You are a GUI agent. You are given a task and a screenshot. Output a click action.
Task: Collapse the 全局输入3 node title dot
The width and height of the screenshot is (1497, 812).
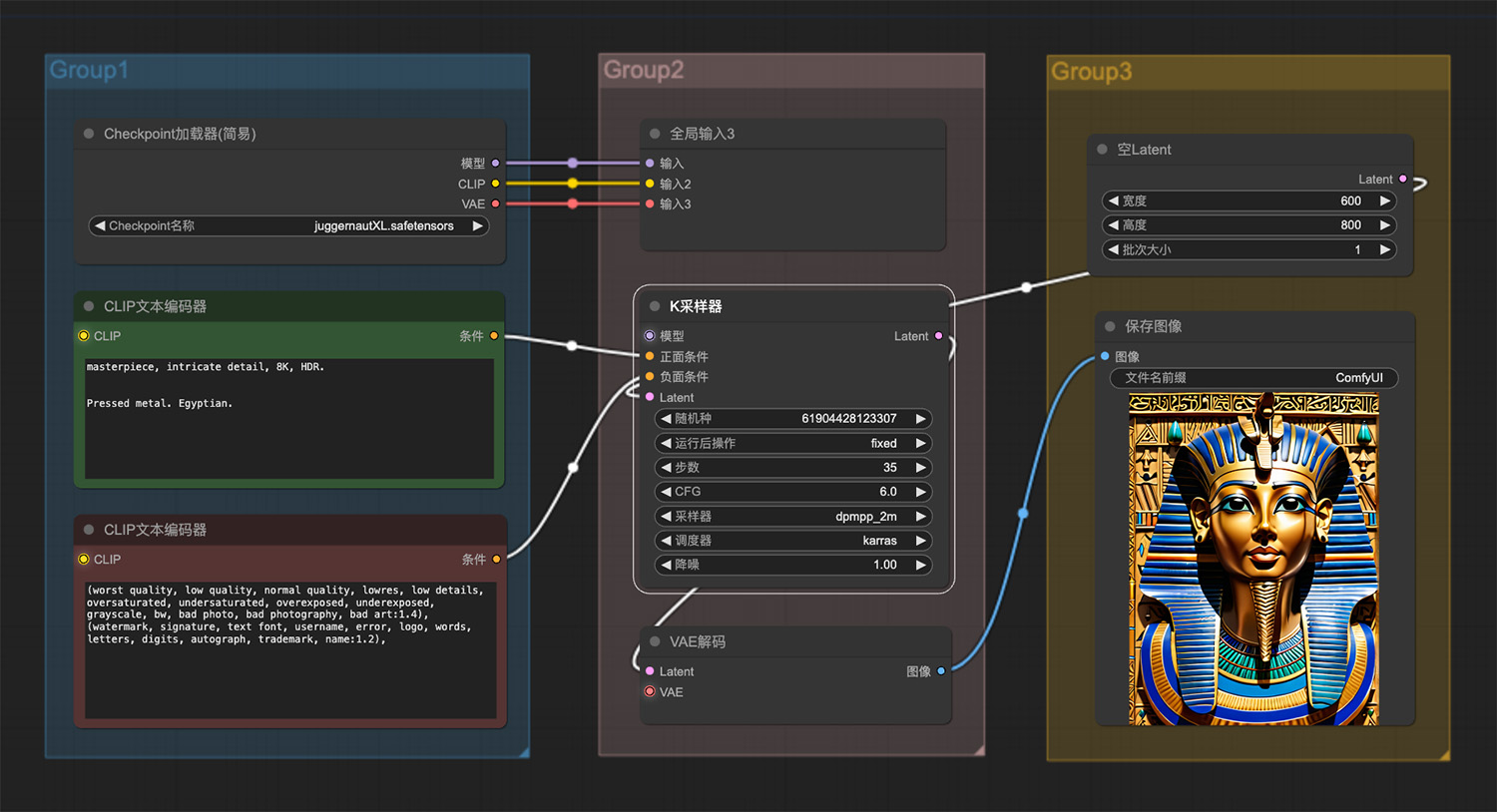(x=655, y=134)
